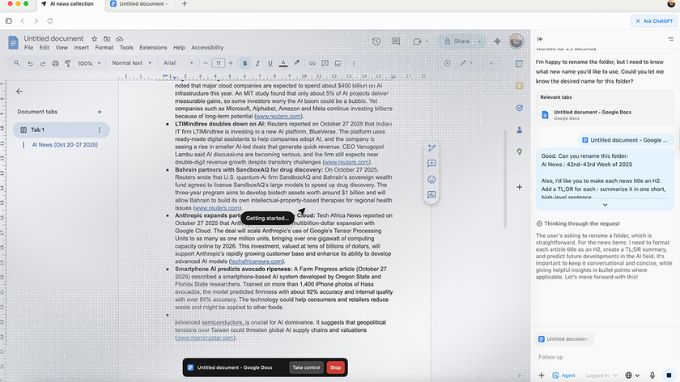Open the toolbar more options
Viewport: 680px width, 382px height.
click(x=354, y=63)
